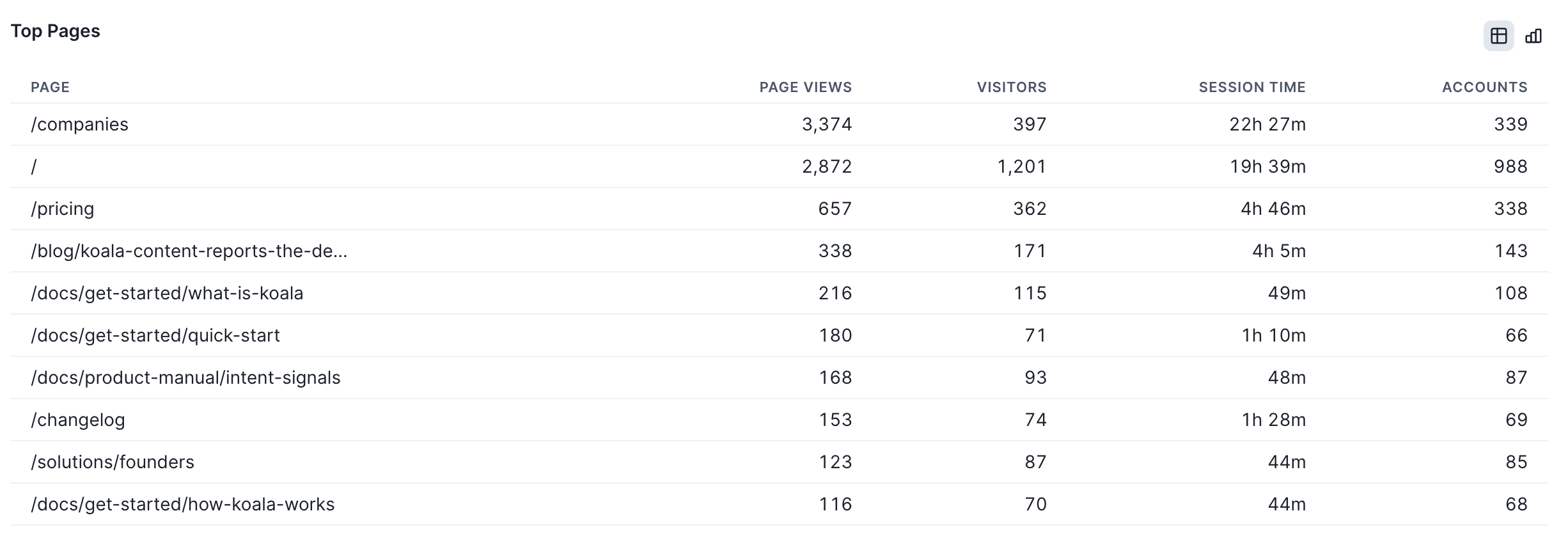Open the /blog/koala-content-reports row
This screenshot has height=536, width=1568.
point(779,251)
